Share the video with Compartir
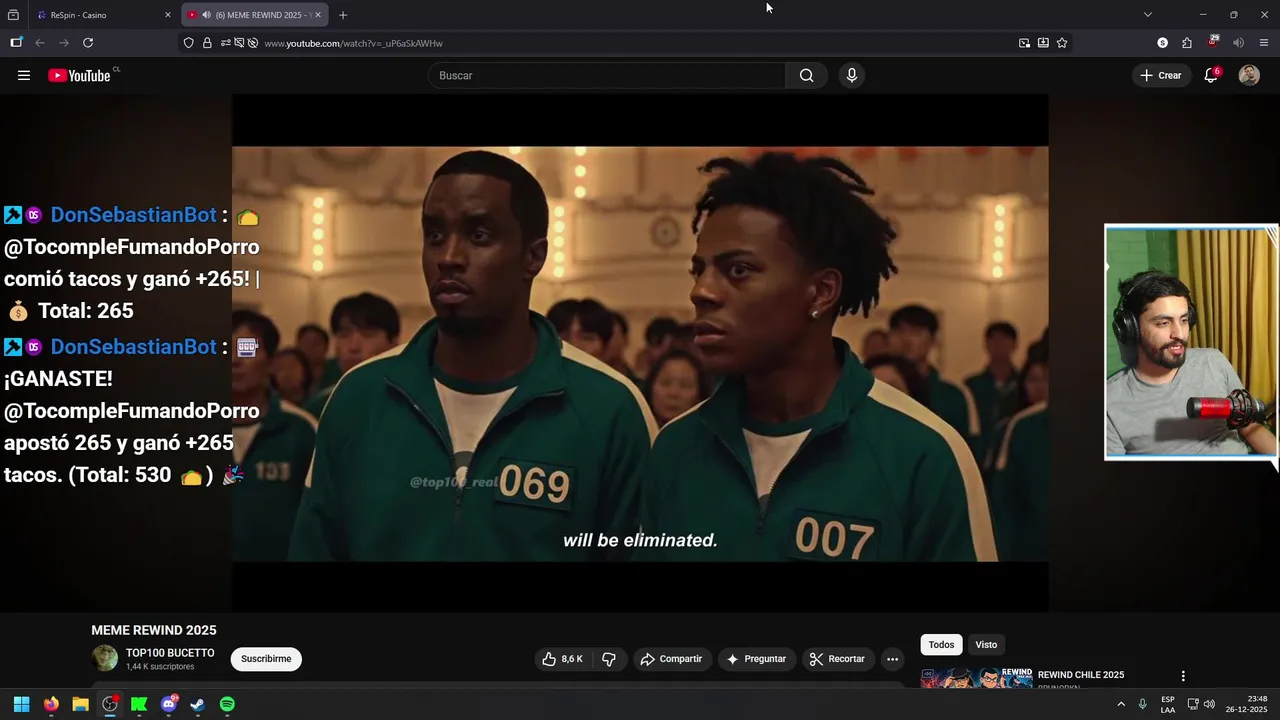 tap(671, 659)
